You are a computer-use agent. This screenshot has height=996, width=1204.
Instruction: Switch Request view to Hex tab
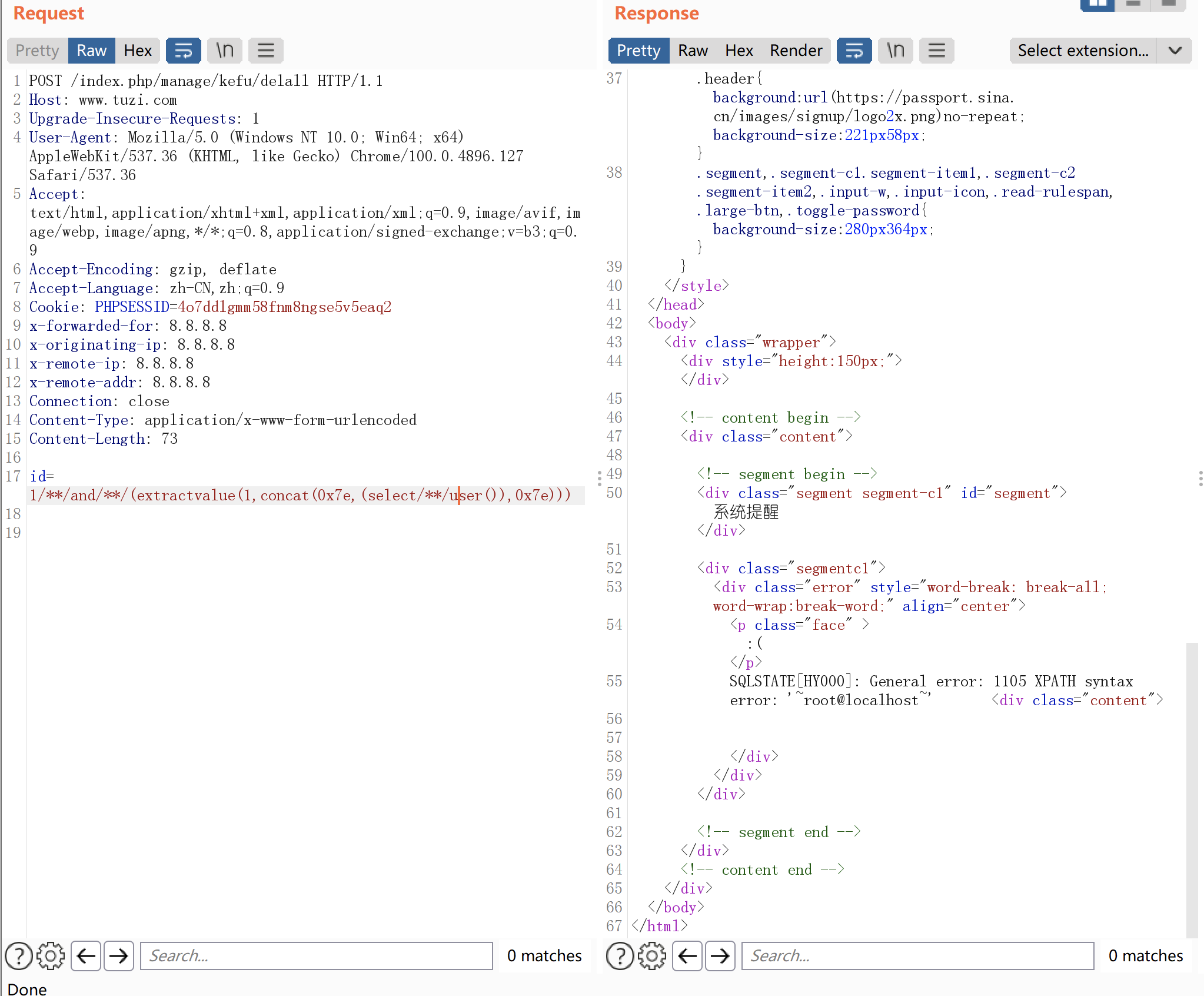click(x=138, y=51)
